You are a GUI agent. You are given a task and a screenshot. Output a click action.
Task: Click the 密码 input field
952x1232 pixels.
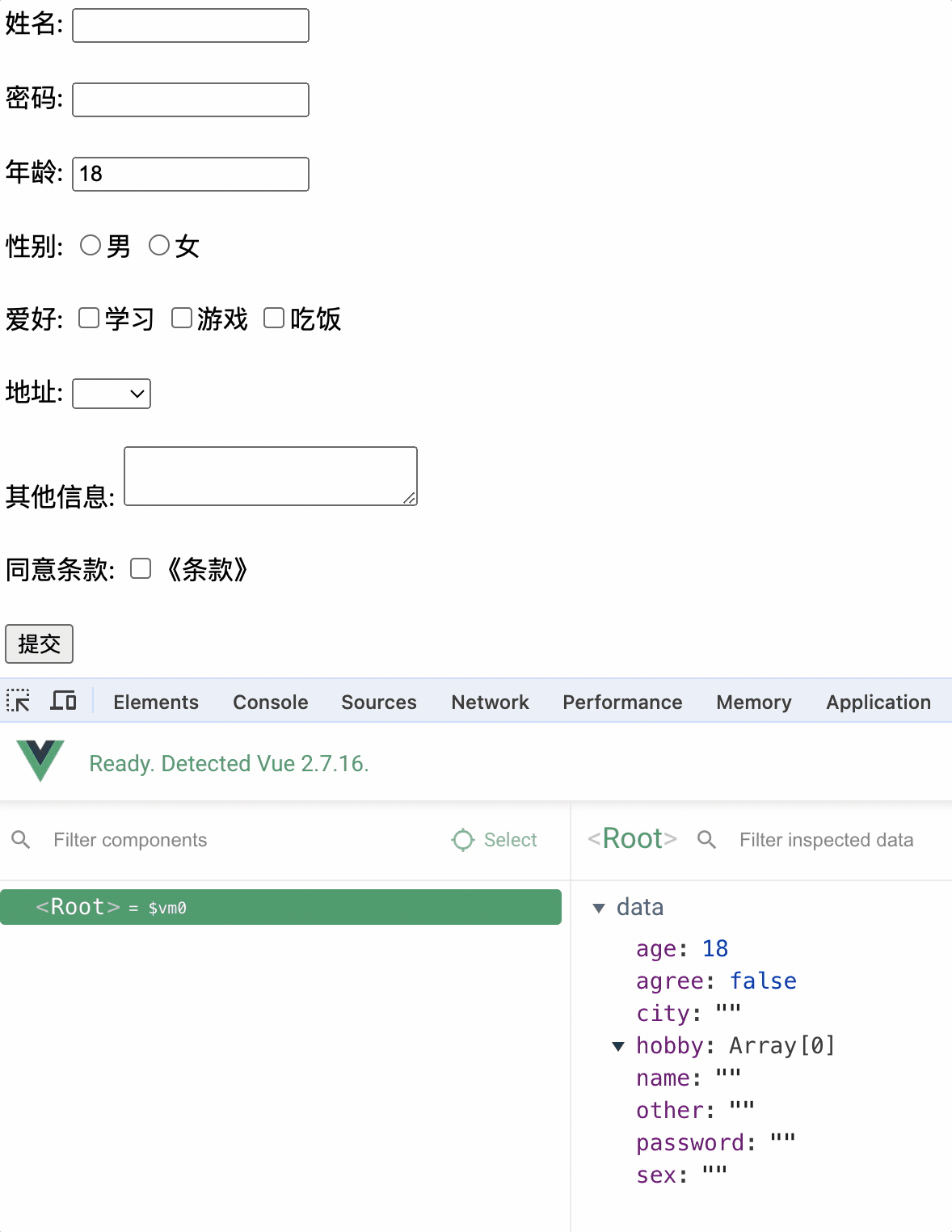pos(191,99)
